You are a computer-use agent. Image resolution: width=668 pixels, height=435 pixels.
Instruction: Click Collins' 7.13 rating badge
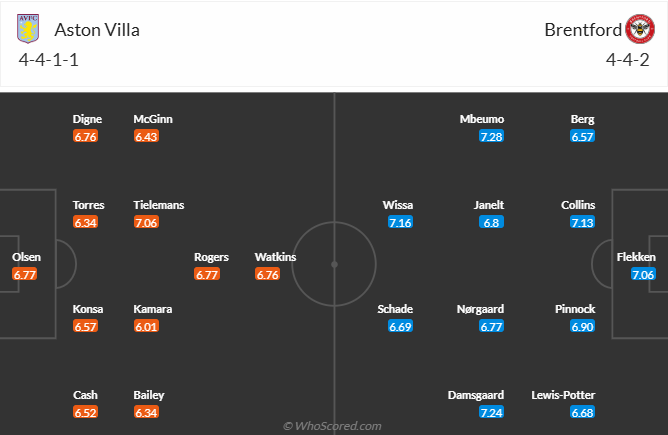click(x=582, y=222)
